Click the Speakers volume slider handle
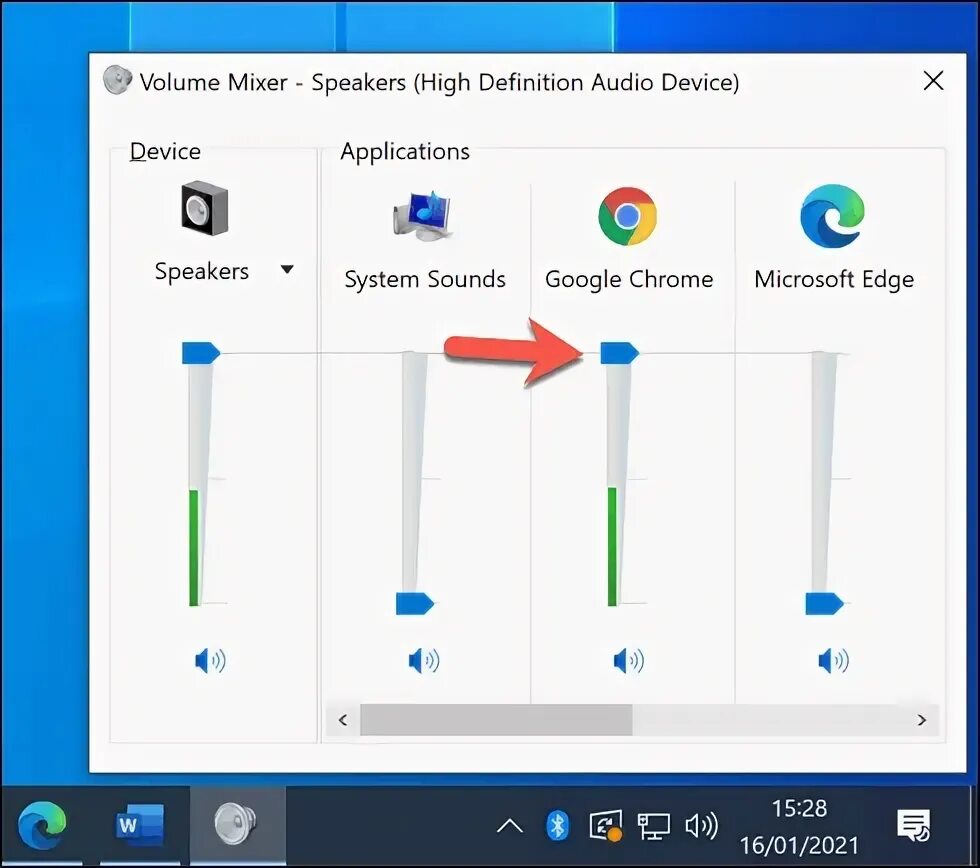Viewport: 980px width, 868px height. coord(201,353)
